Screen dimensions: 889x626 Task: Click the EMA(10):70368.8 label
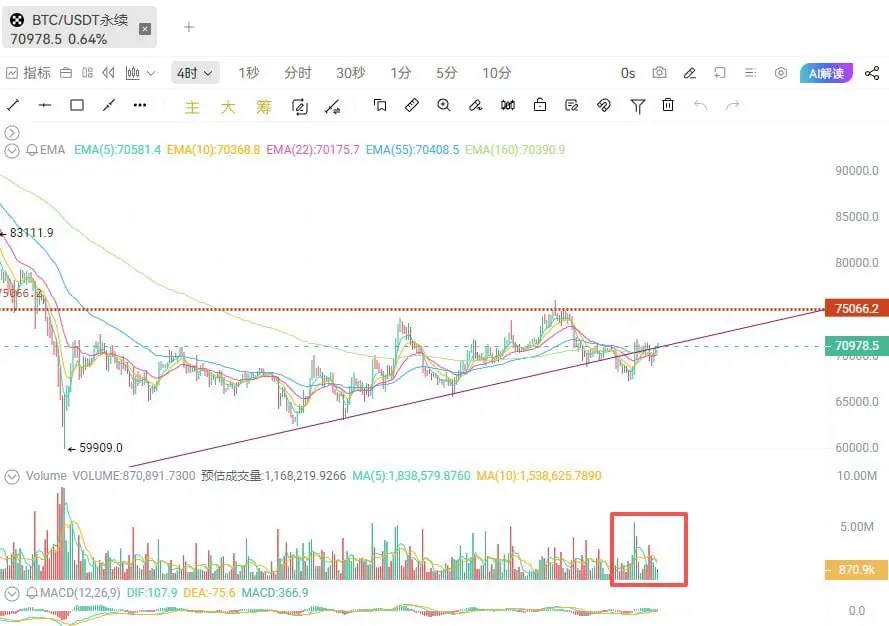pos(213,150)
